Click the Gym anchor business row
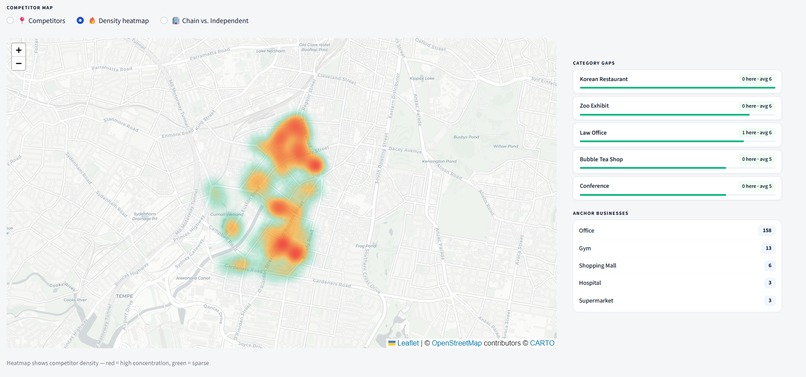 [x=677, y=248]
